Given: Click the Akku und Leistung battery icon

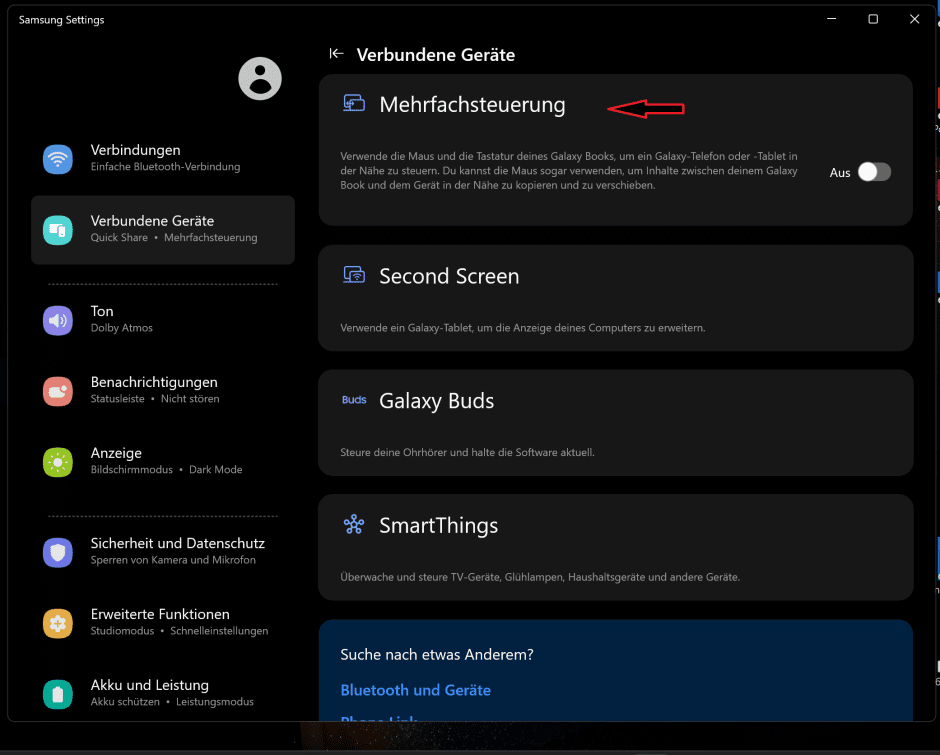Looking at the screenshot, I should [x=58, y=694].
